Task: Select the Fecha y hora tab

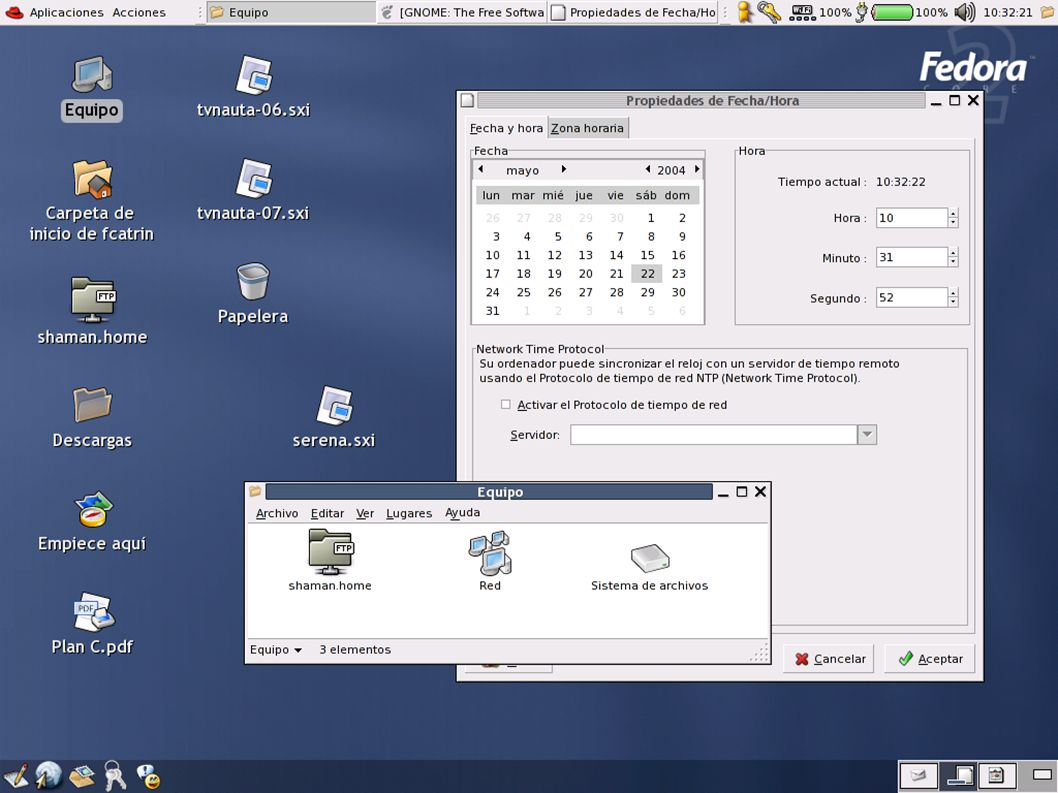Action: pos(506,128)
